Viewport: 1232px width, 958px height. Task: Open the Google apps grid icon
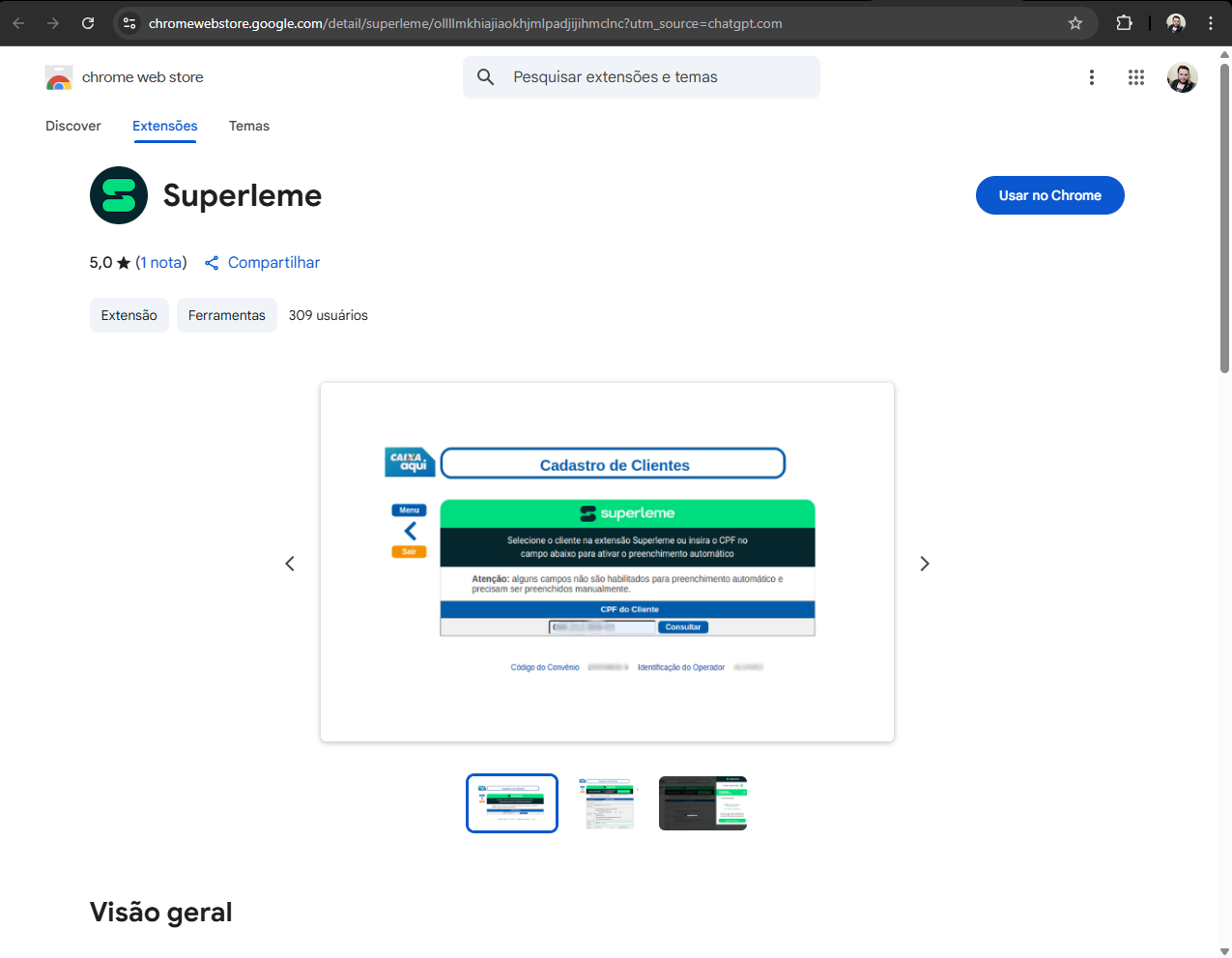click(x=1136, y=77)
